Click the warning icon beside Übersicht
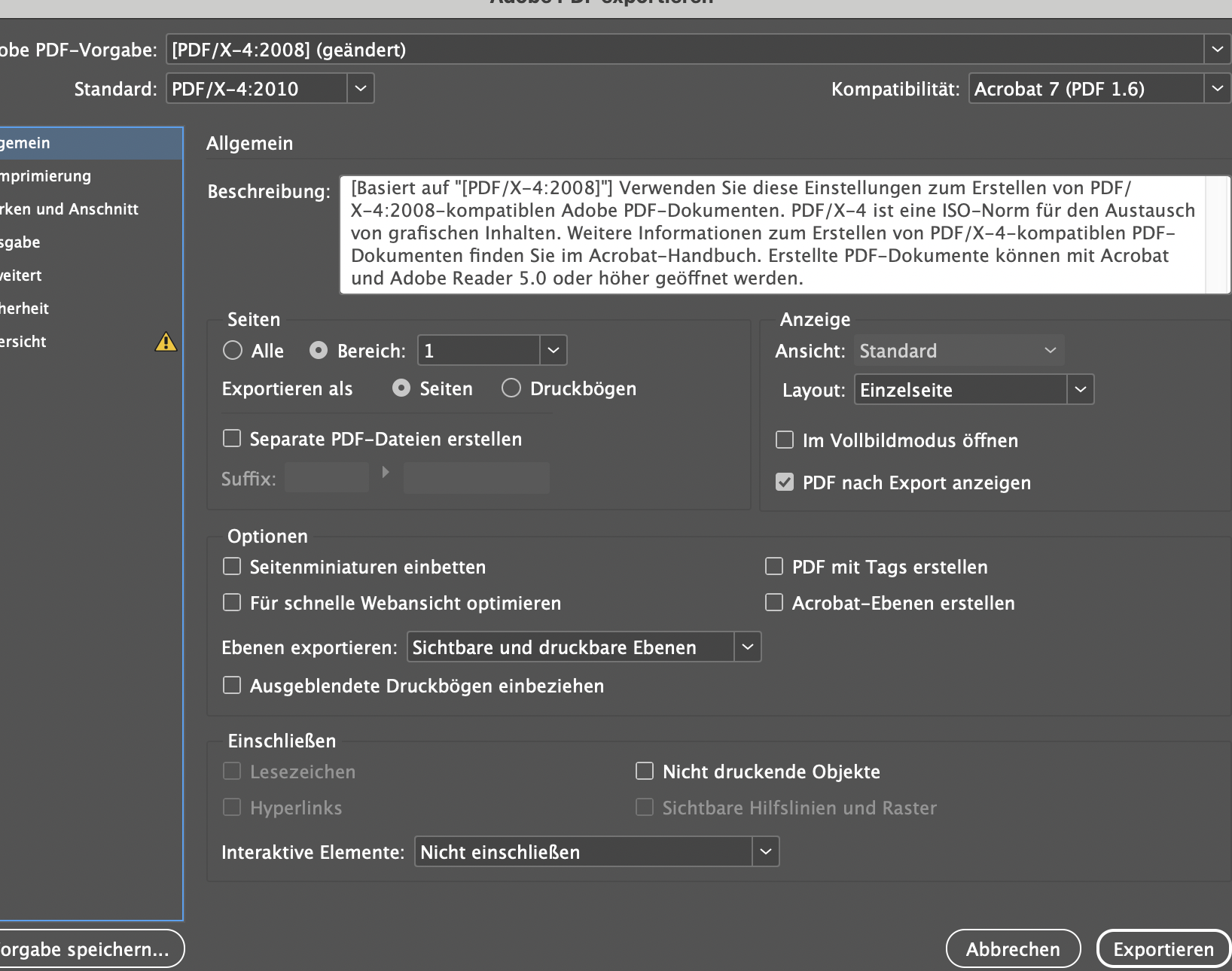This screenshot has width=1232, height=971. click(x=166, y=342)
